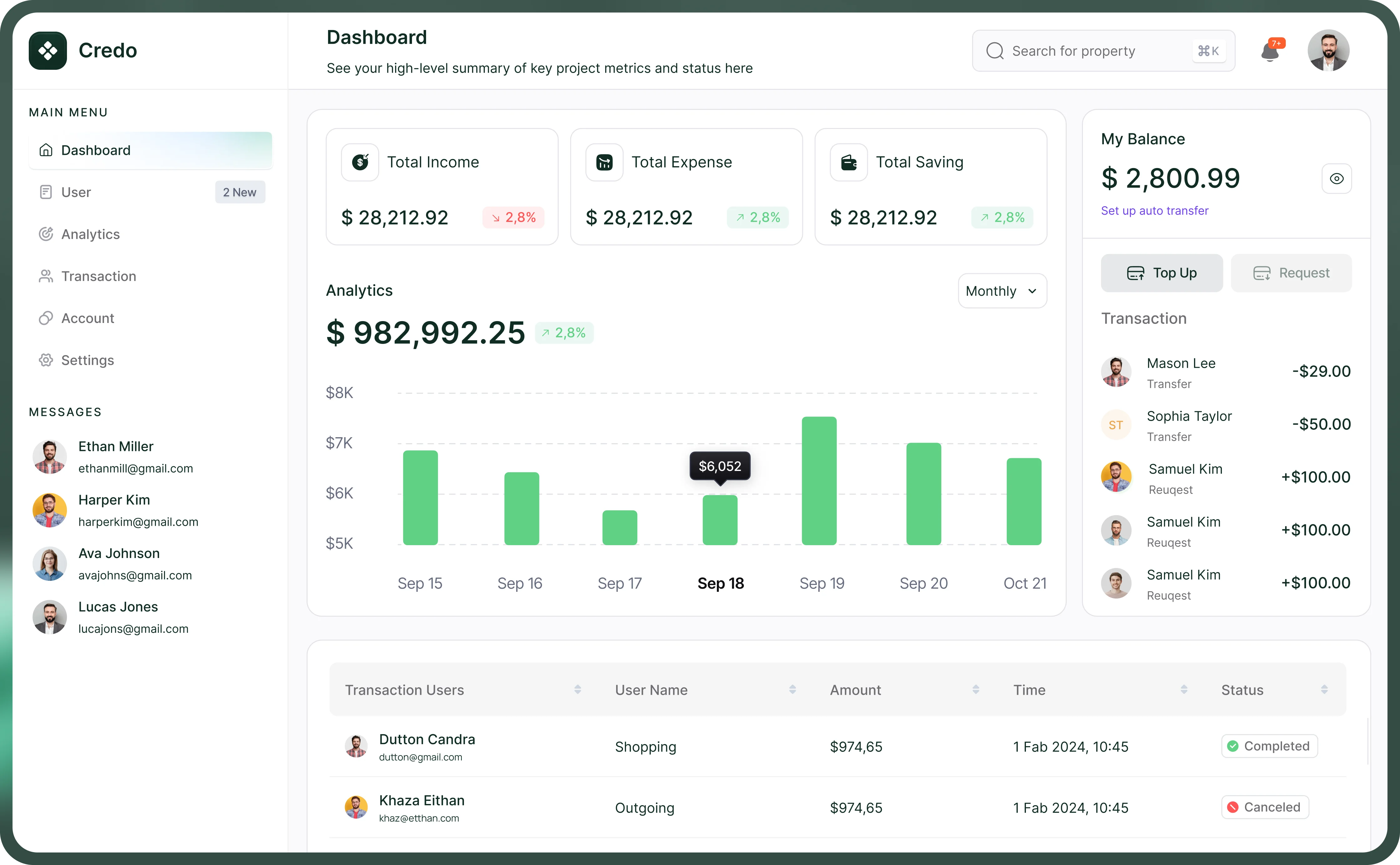Viewport: 1400px width, 865px height.
Task: Open notifications via the bell icon
Action: pos(1270,52)
